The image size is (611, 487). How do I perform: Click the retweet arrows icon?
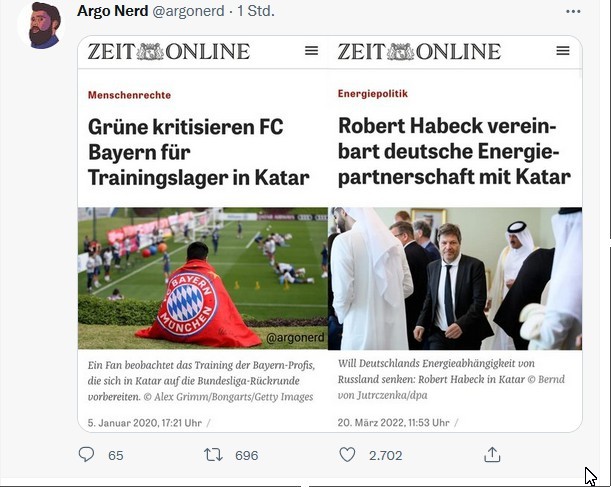[x=213, y=455]
